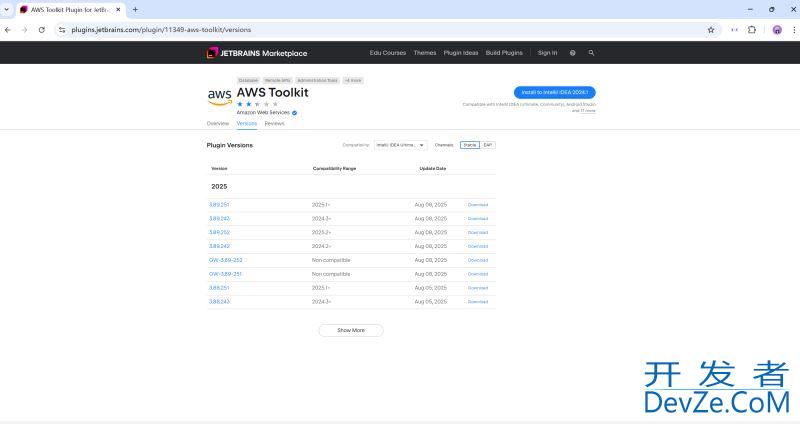The image size is (800, 424).
Task: Click the Remote SFTP tag
Action: (278, 80)
